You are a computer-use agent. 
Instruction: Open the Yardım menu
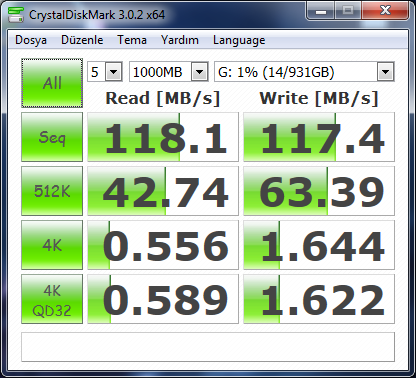(x=180, y=40)
